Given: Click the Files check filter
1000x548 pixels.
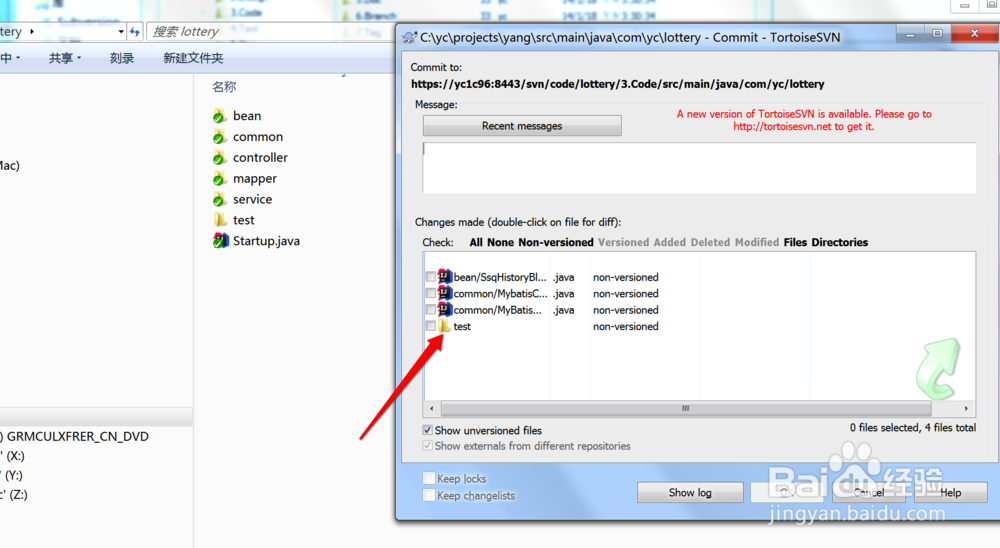Looking at the screenshot, I should pyautogui.click(x=795, y=242).
